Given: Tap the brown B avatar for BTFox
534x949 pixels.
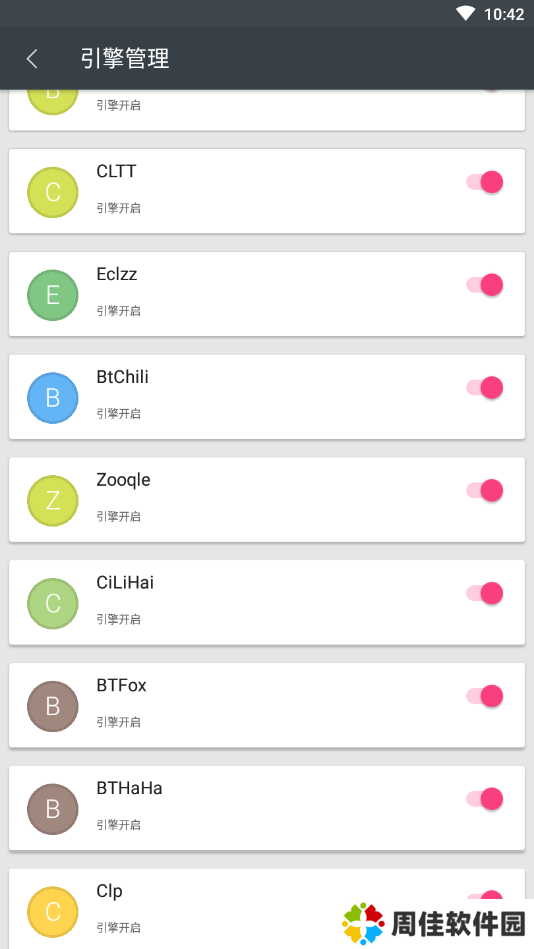Looking at the screenshot, I should (53, 707).
